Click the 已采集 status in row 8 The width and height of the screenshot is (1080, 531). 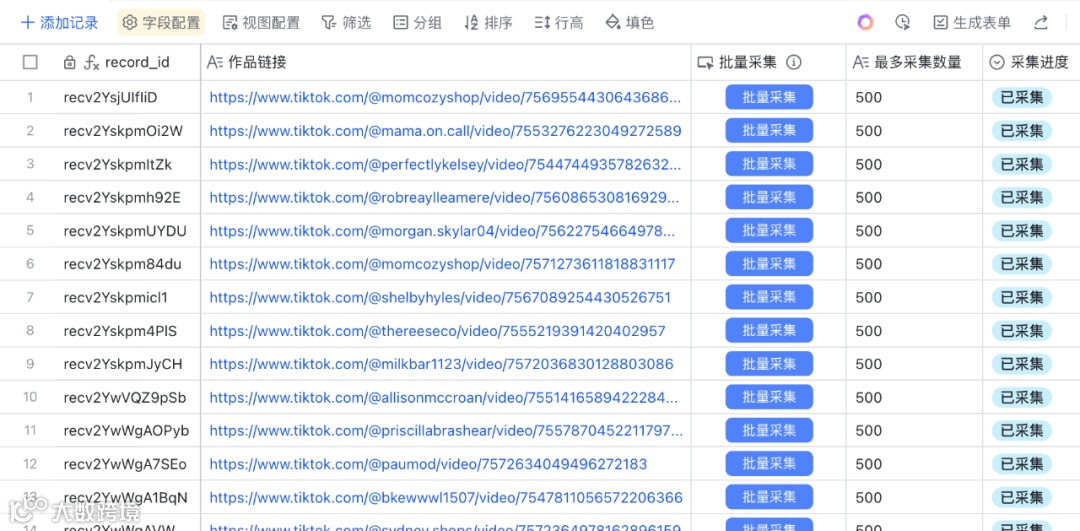(x=1021, y=331)
